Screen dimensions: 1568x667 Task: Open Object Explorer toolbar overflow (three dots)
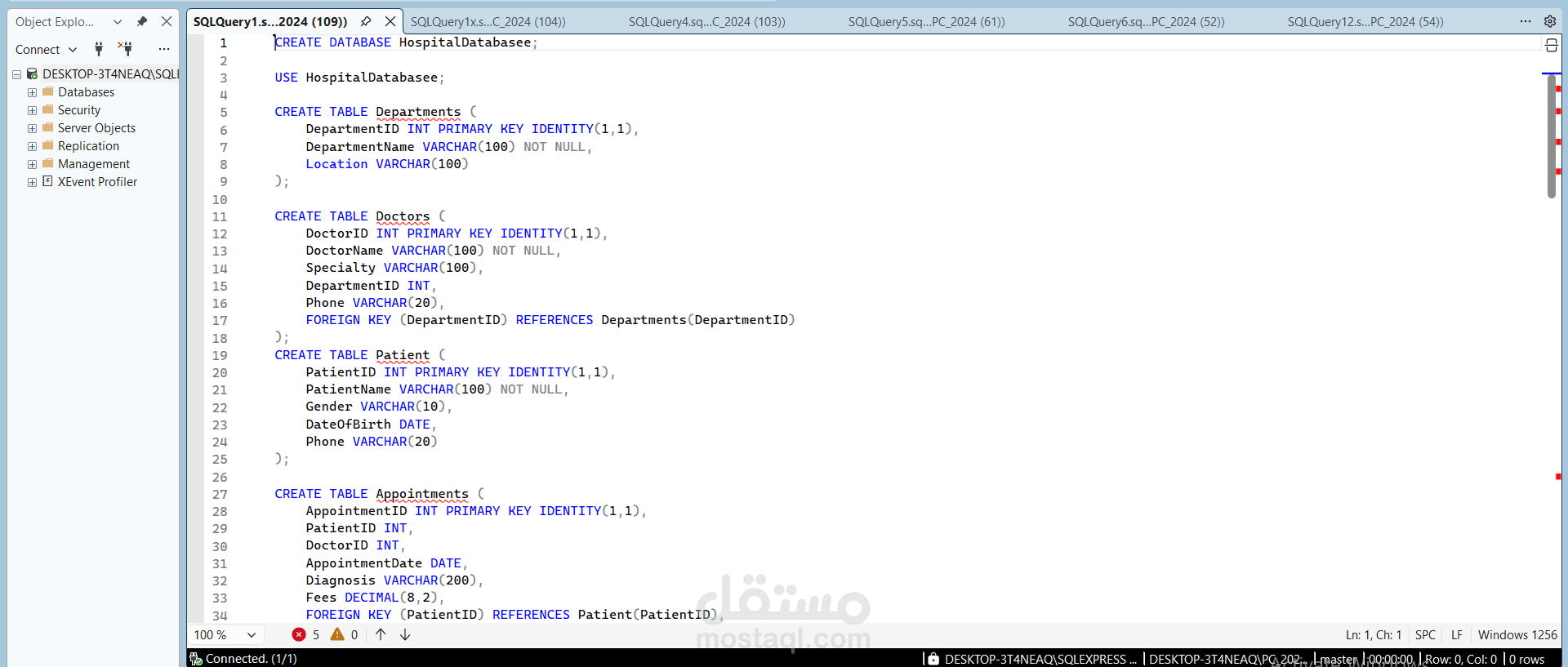click(x=164, y=49)
